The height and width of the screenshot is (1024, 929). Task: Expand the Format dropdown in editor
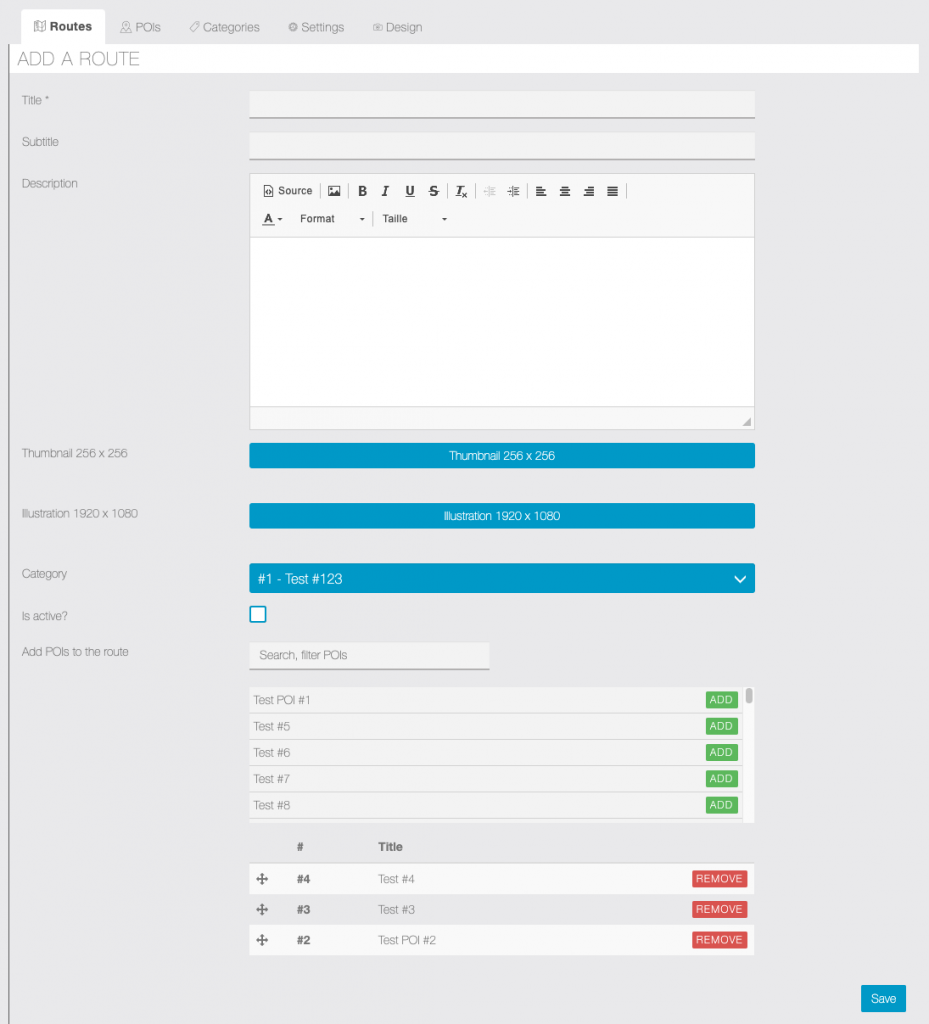point(332,219)
